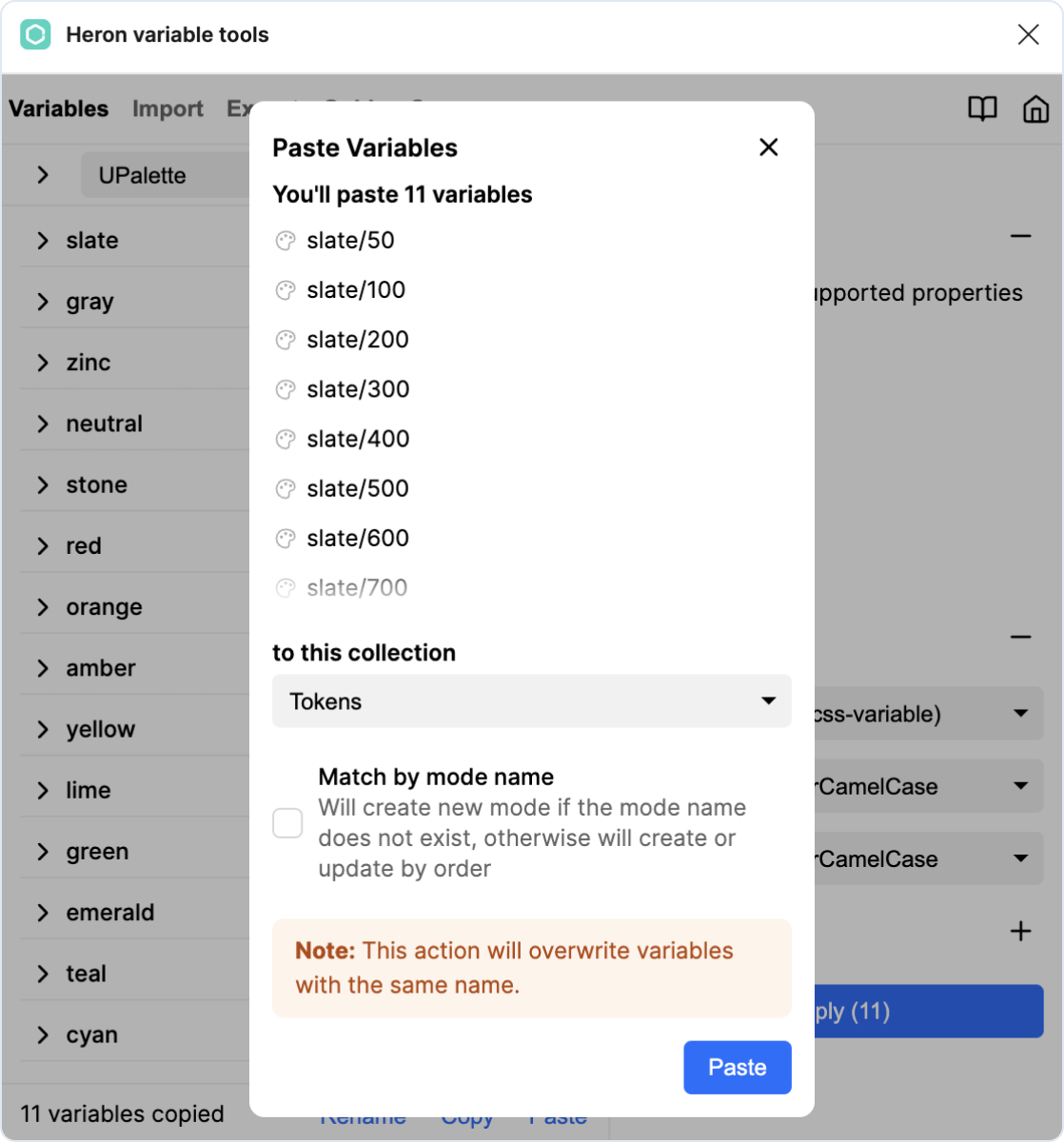Open the Tokens collection dropdown
Screen dimensions: 1064x1142
(531, 701)
